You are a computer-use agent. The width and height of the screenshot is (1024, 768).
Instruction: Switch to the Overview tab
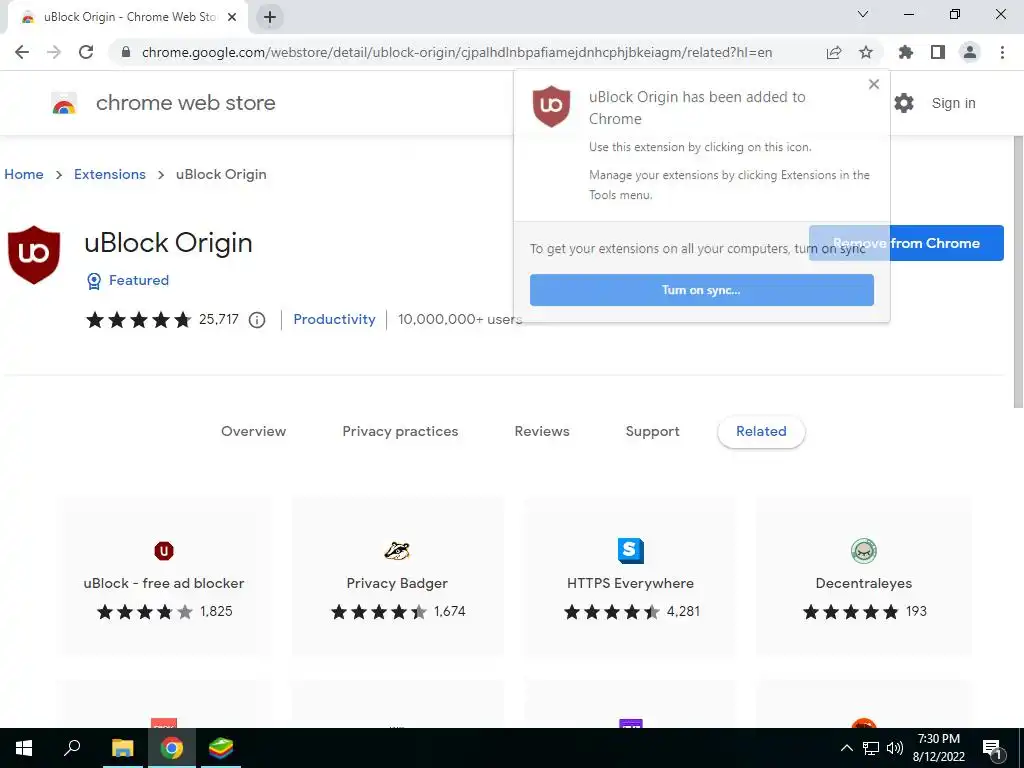253,431
